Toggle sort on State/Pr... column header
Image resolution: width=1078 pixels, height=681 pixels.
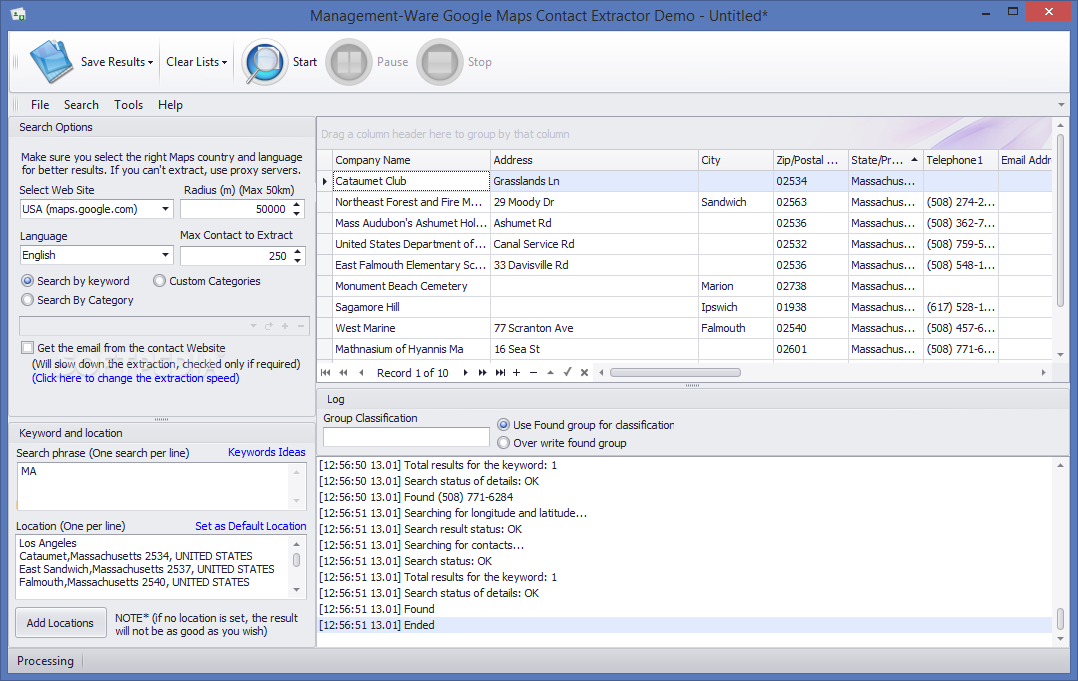pyautogui.click(x=886, y=159)
